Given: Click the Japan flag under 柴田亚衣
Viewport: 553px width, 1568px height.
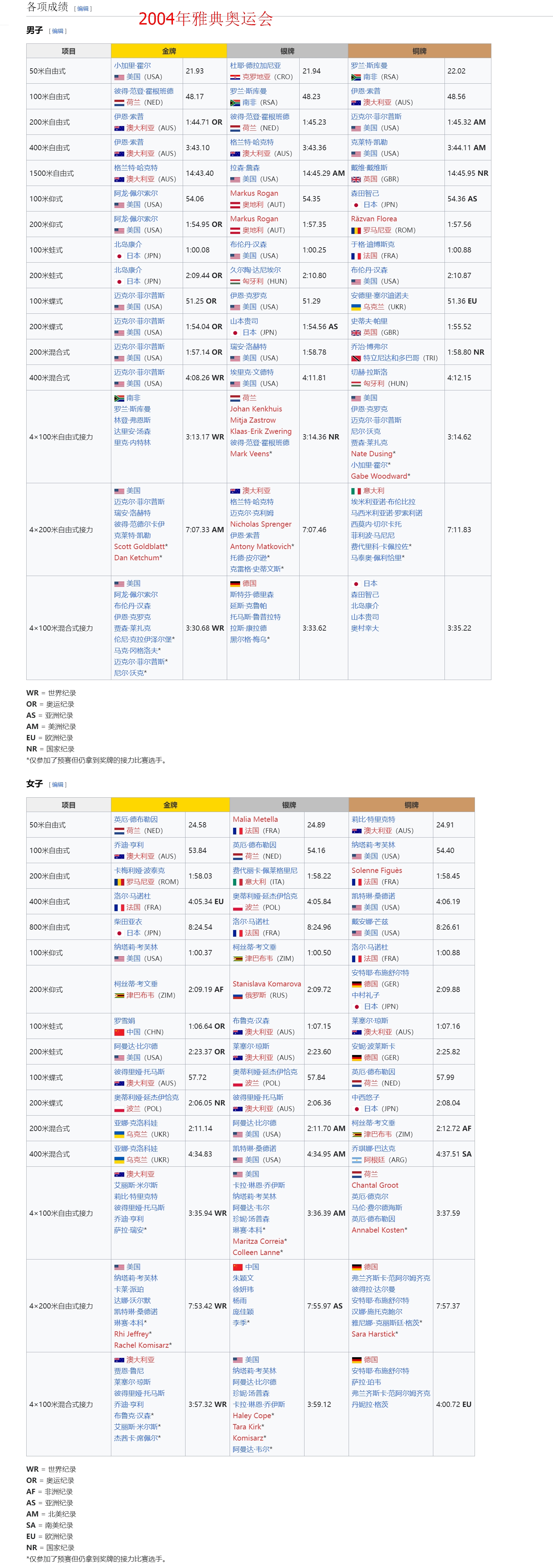Looking at the screenshot, I should [119, 933].
